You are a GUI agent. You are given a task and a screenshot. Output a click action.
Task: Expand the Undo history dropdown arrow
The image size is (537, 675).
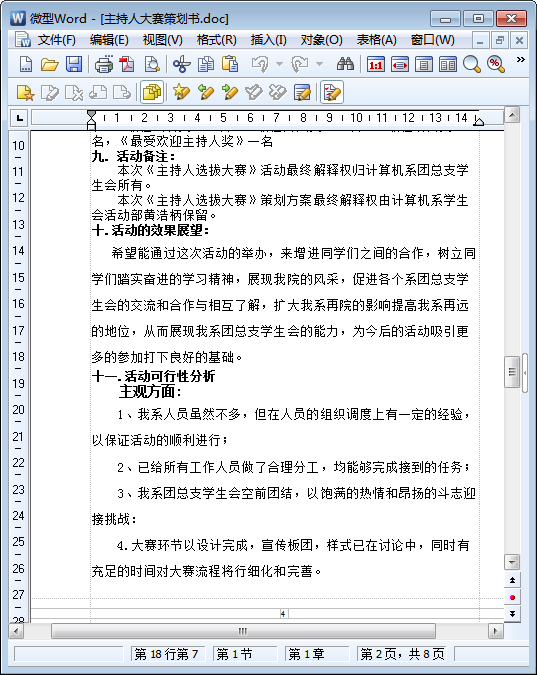click(279, 64)
